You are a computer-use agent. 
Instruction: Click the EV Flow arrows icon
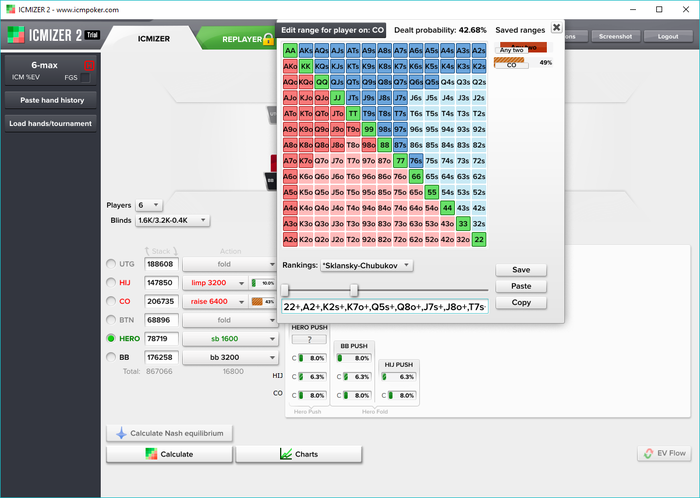pos(649,453)
